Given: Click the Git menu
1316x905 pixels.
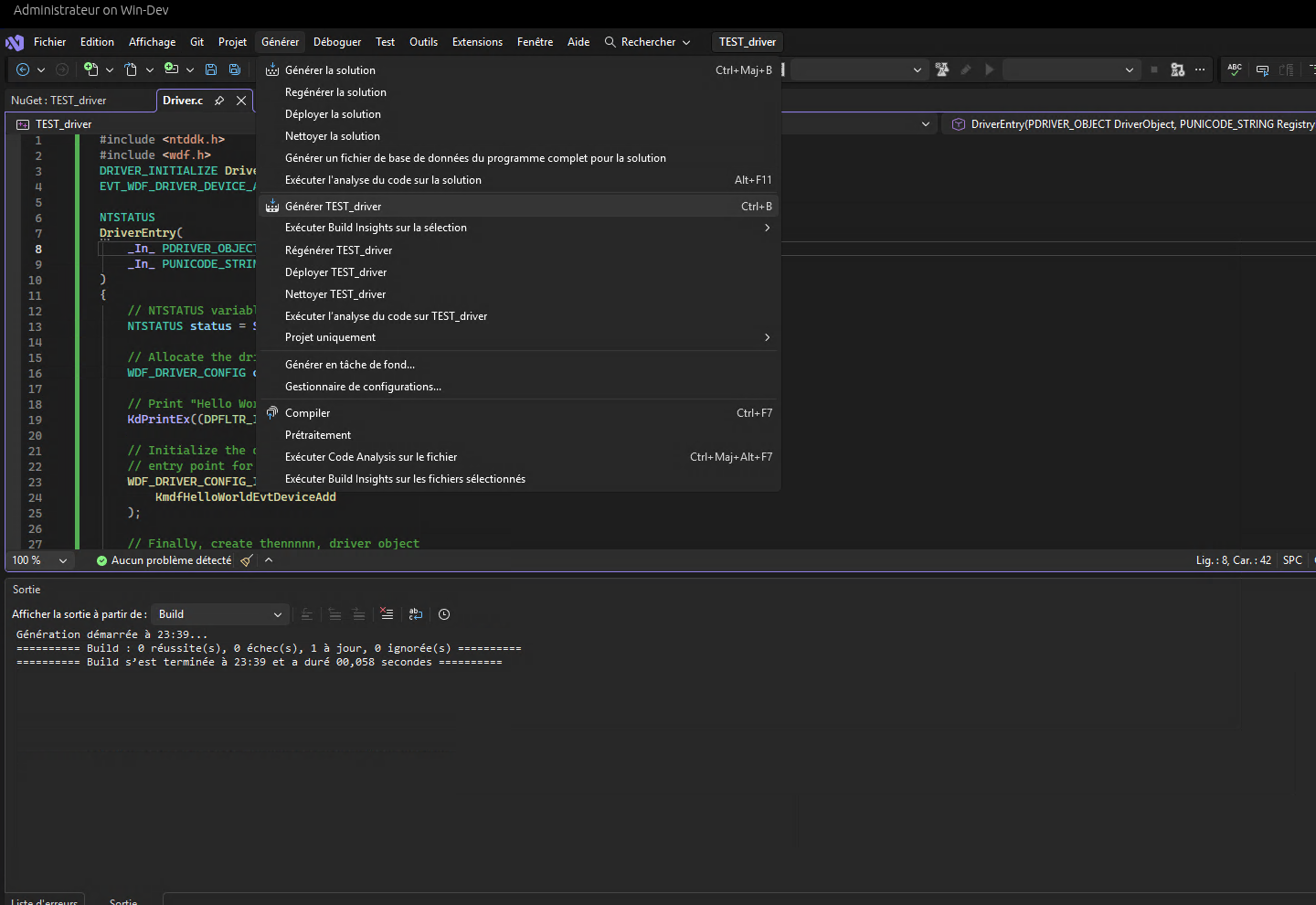Looking at the screenshot, I should tap(196, 42).
